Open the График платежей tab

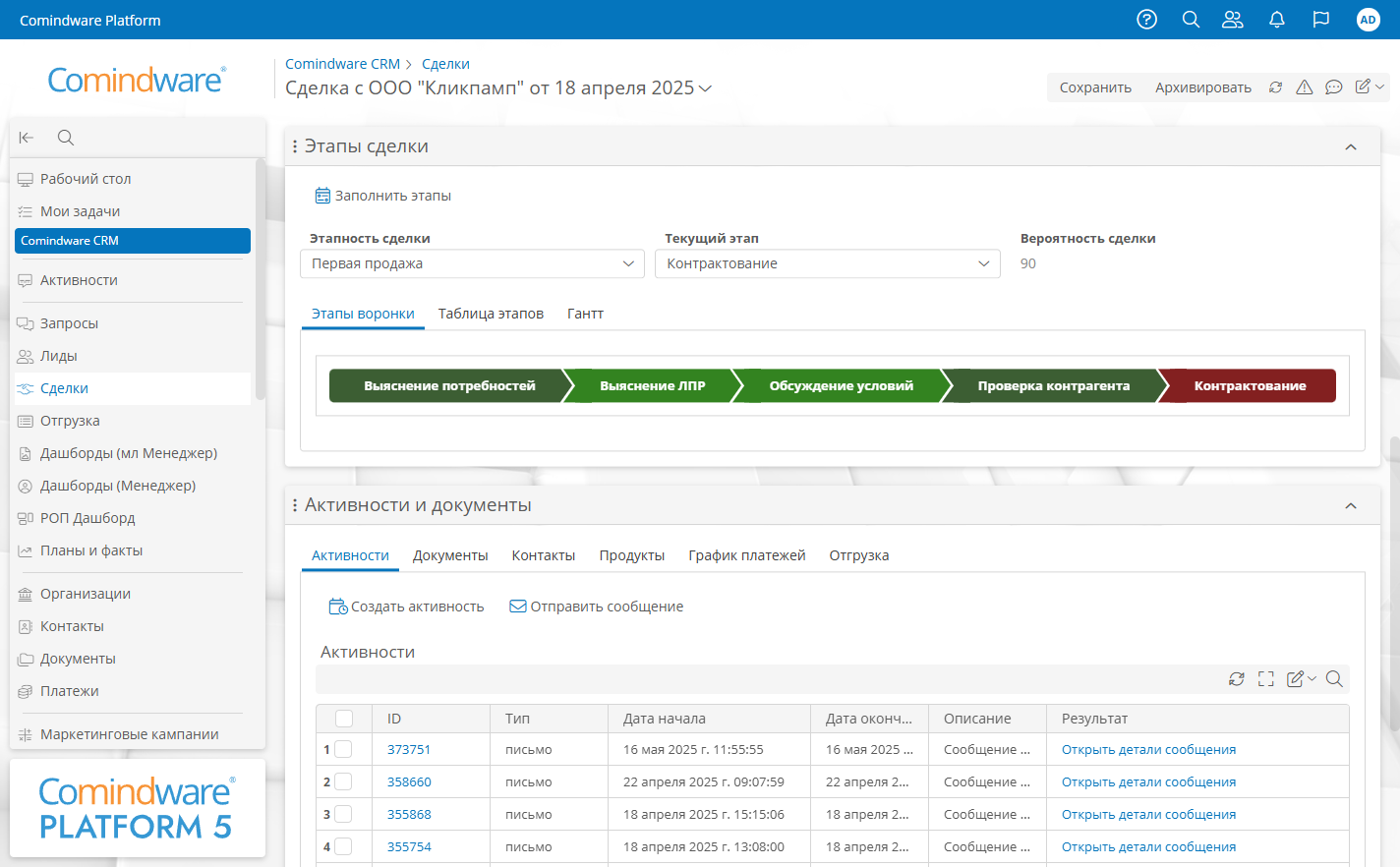click(747, 555)
